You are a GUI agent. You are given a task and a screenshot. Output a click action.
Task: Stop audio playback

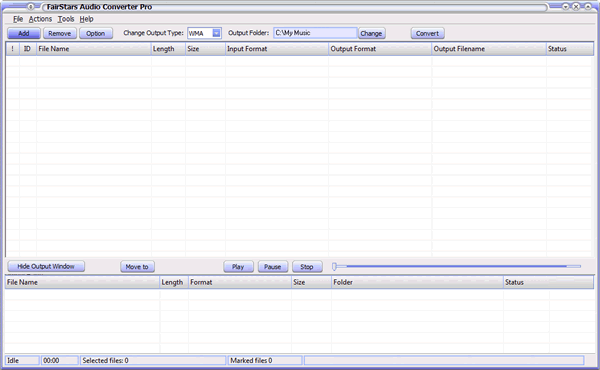[x=307, y=267]
